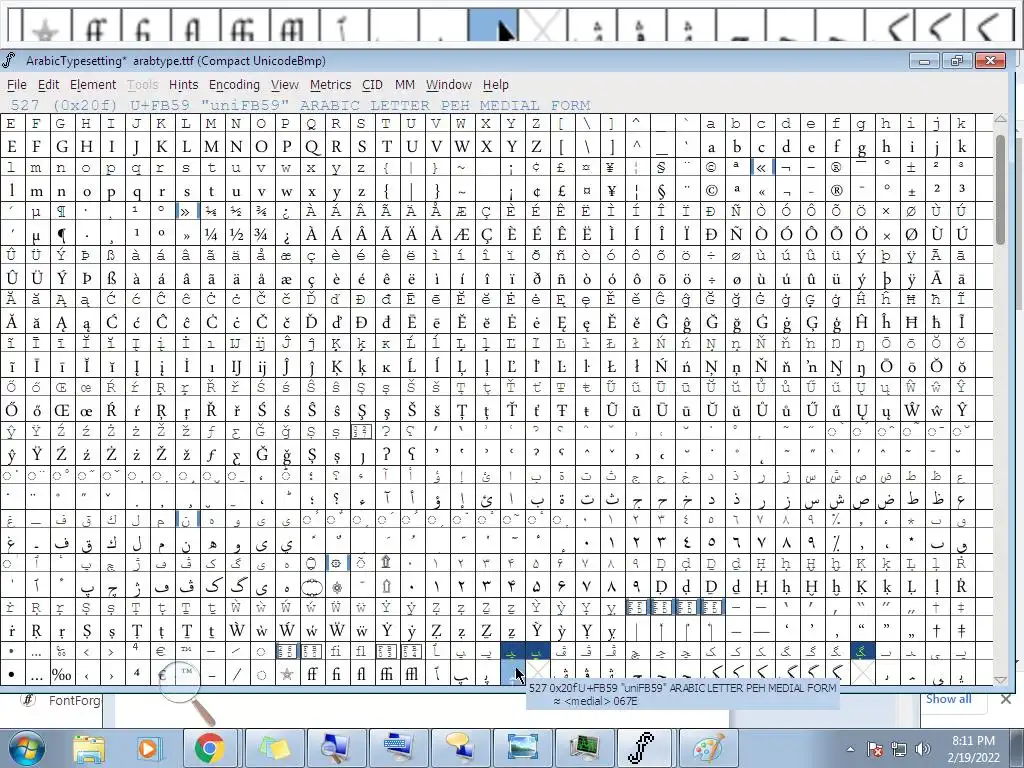
Task: Select the ffi ligature glyph cell
Action: click(386, 674)
